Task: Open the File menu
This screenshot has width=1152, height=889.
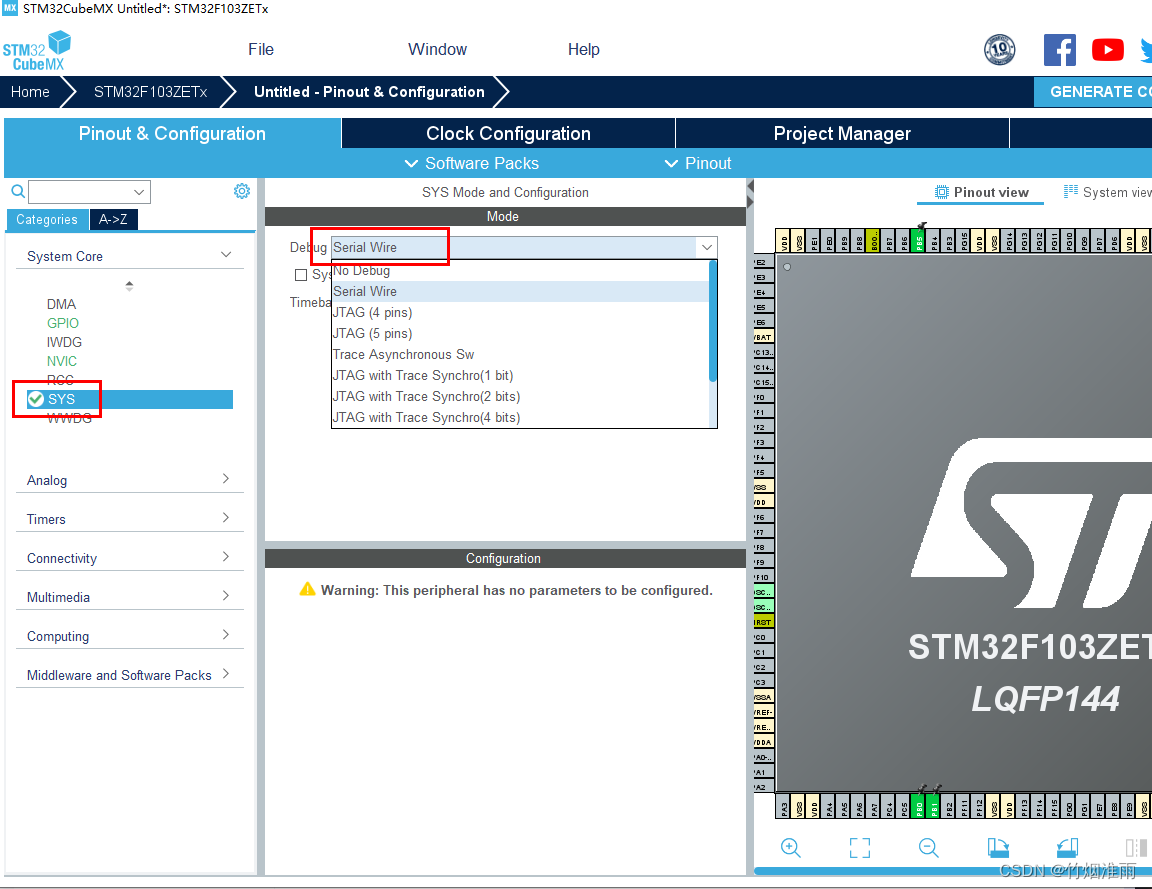Action: (x=261, y=49)
